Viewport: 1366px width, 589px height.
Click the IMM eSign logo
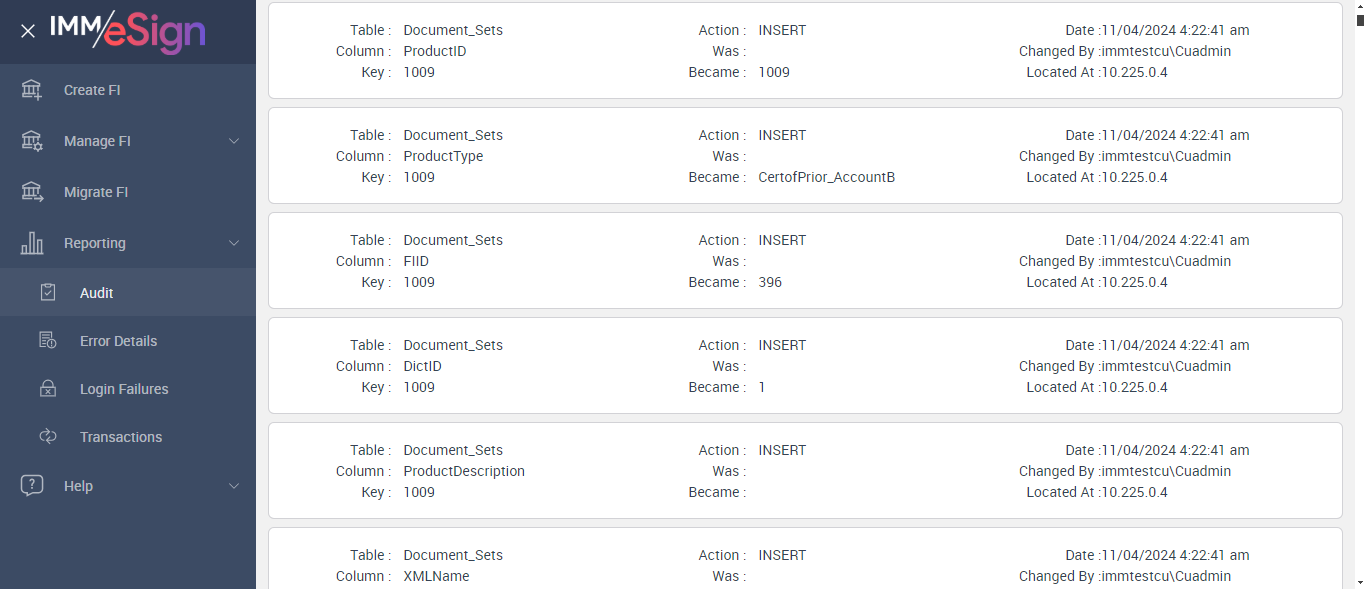(128, 31)
